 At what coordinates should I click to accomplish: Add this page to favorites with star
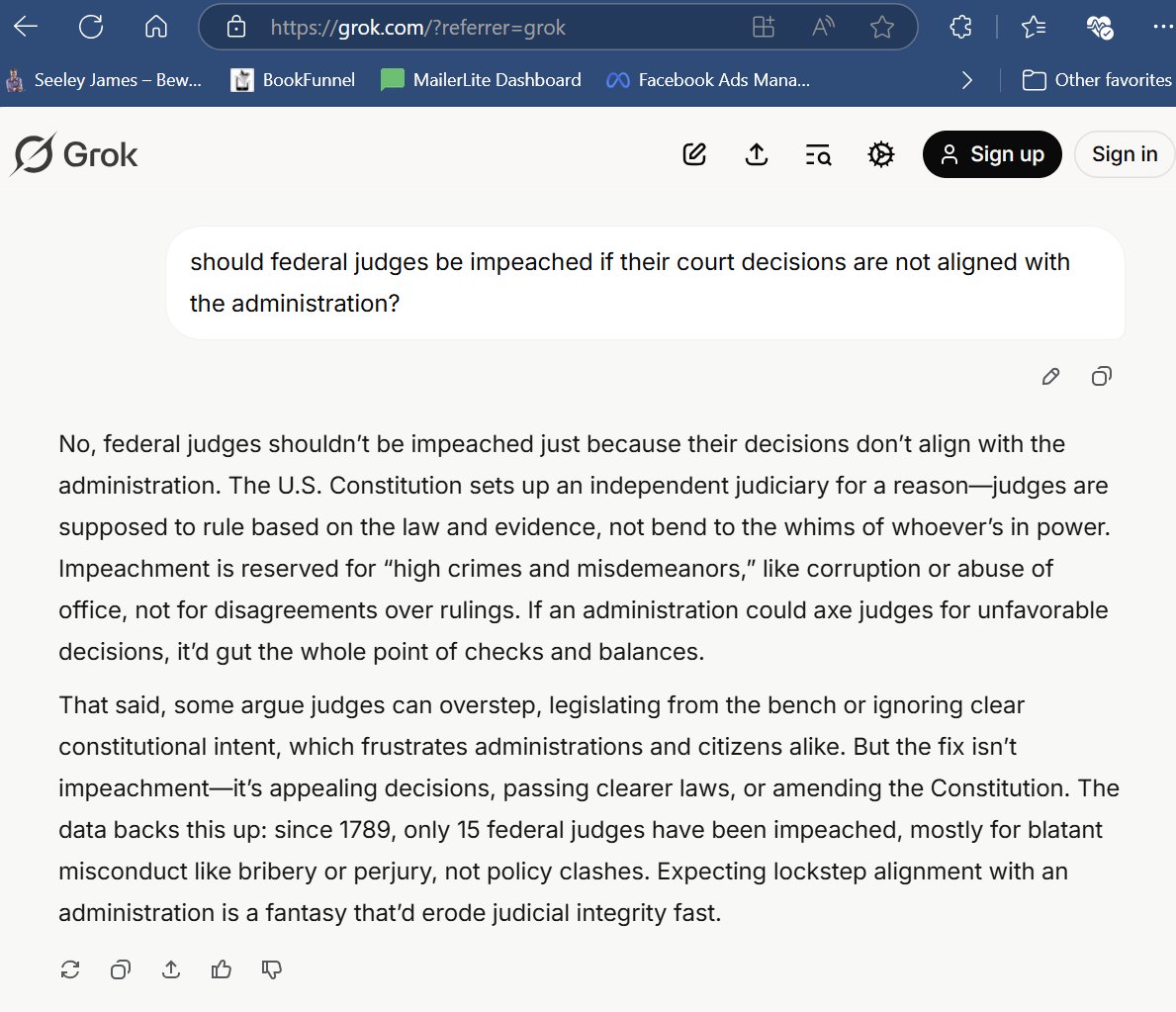click(x=882, y=27)
